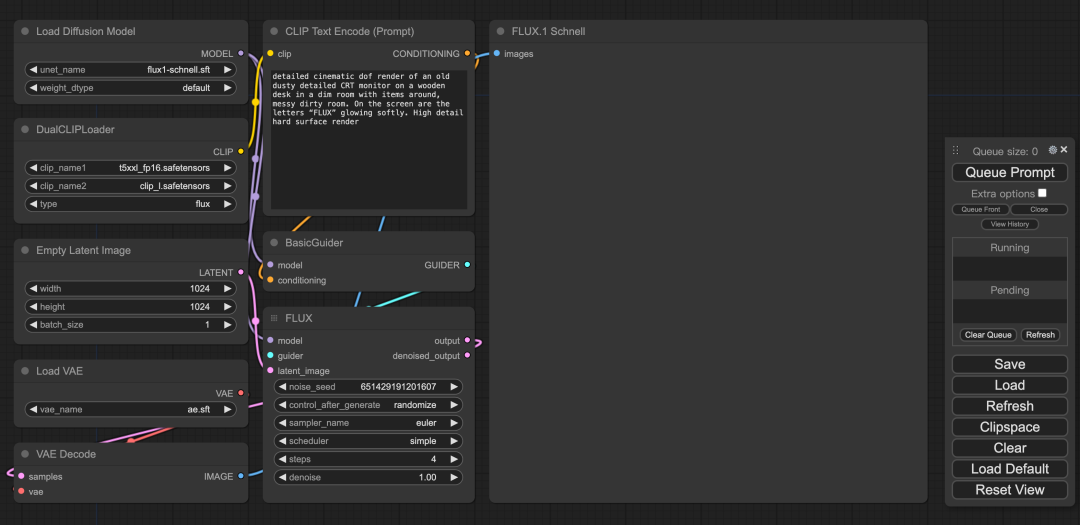Click the CONDITIONING output connector dot
Image resolution: width=1080 pixels, height=525 pixels.
coord(467,53)
